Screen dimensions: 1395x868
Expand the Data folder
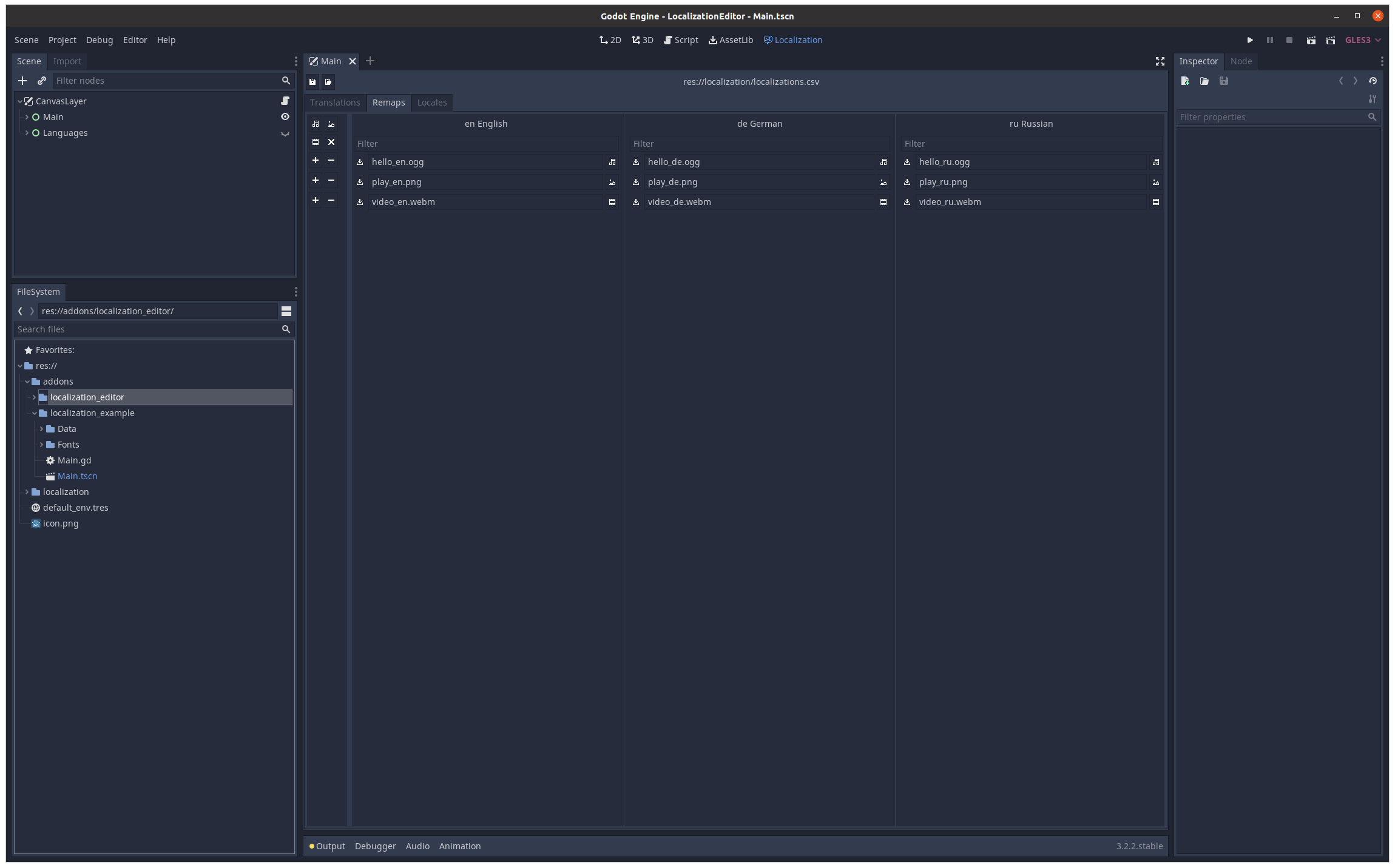click(42, 429)
